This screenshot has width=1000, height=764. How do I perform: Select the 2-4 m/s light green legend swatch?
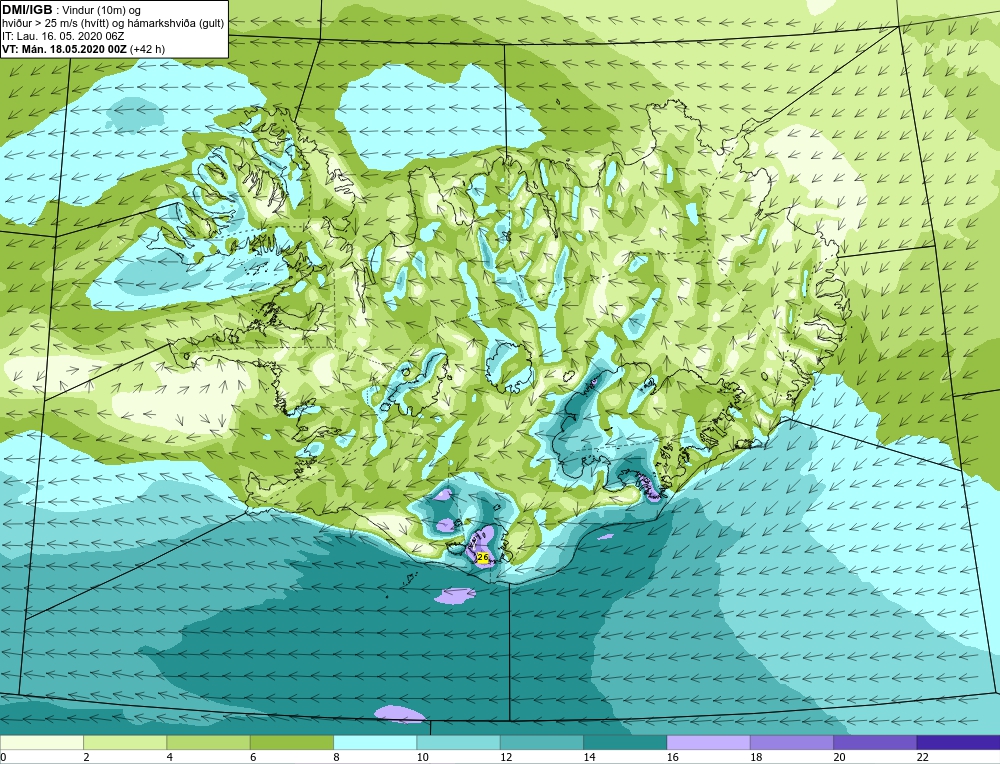point(125,742)
